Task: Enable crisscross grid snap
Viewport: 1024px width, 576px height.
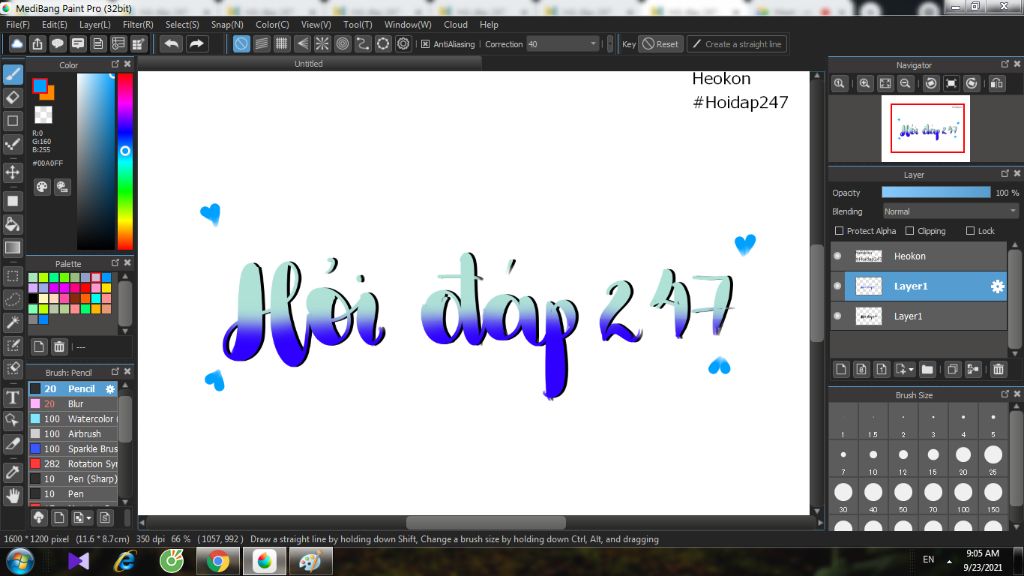Action: click(x=281, y=44)
